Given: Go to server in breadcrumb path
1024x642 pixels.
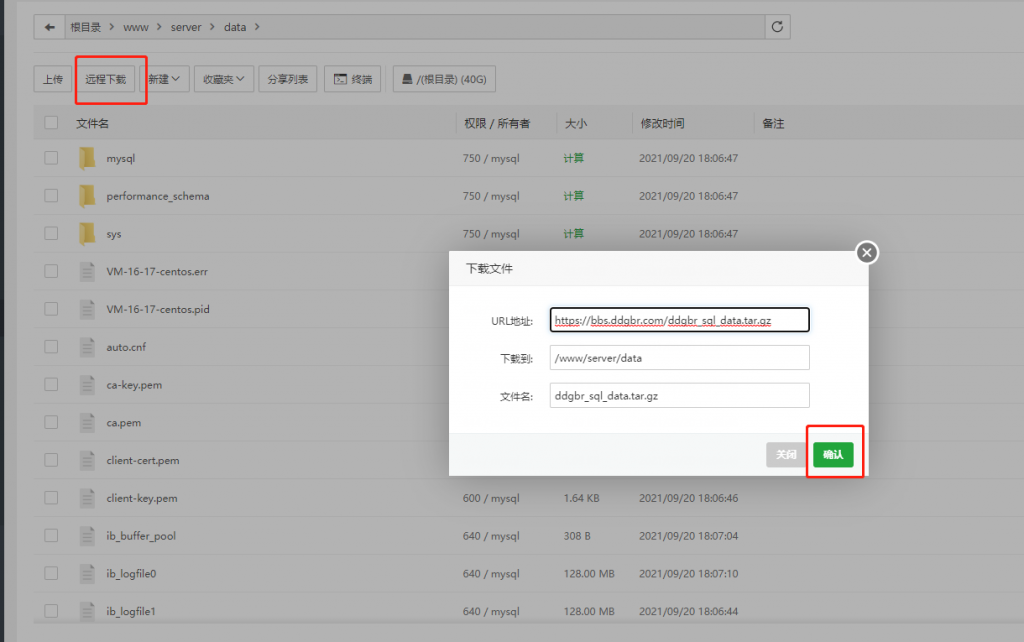Looking at the screenshot, I should [186, 27].
